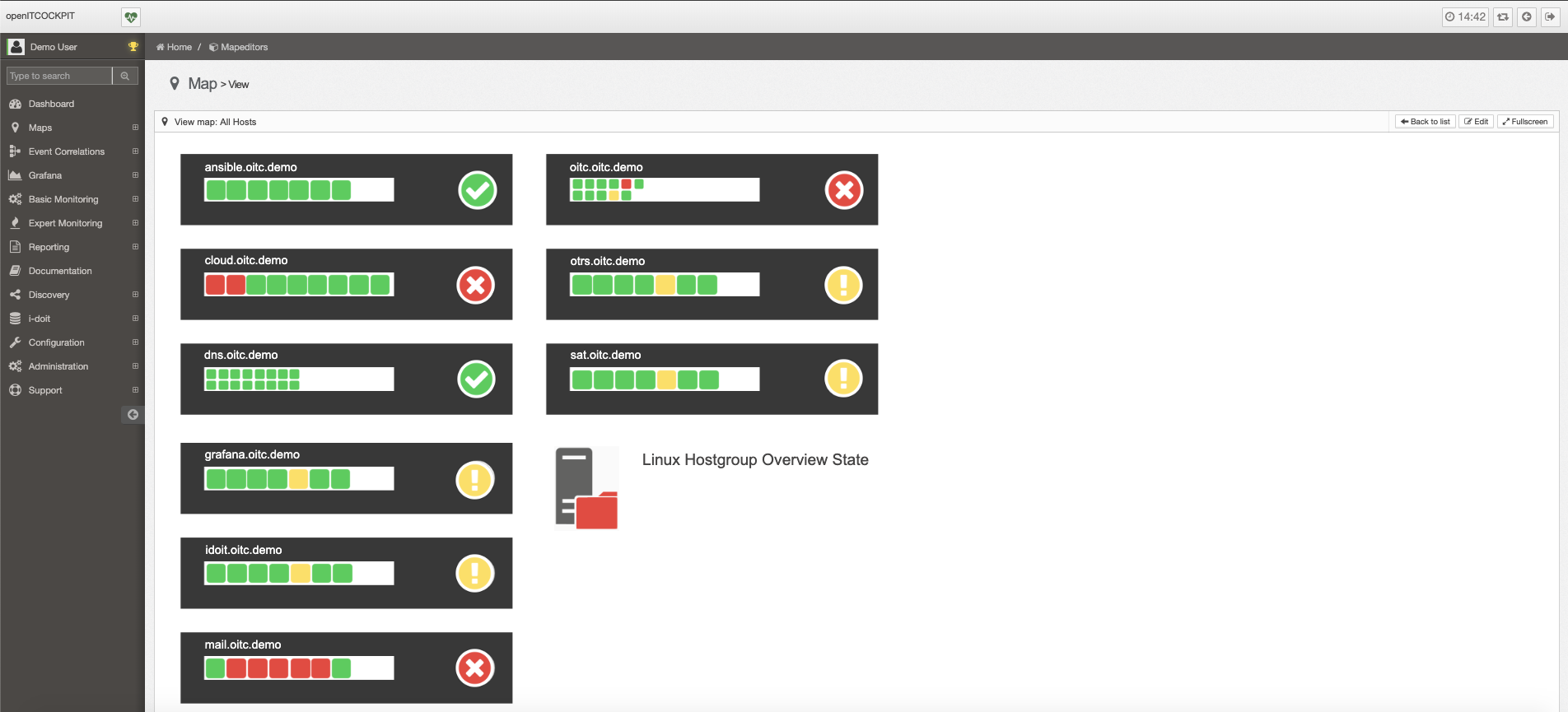Viewport: 1568px width, 712px height.
Task: Click the circular back-arrow icon in header
Action: click(x=1527, y=16)
